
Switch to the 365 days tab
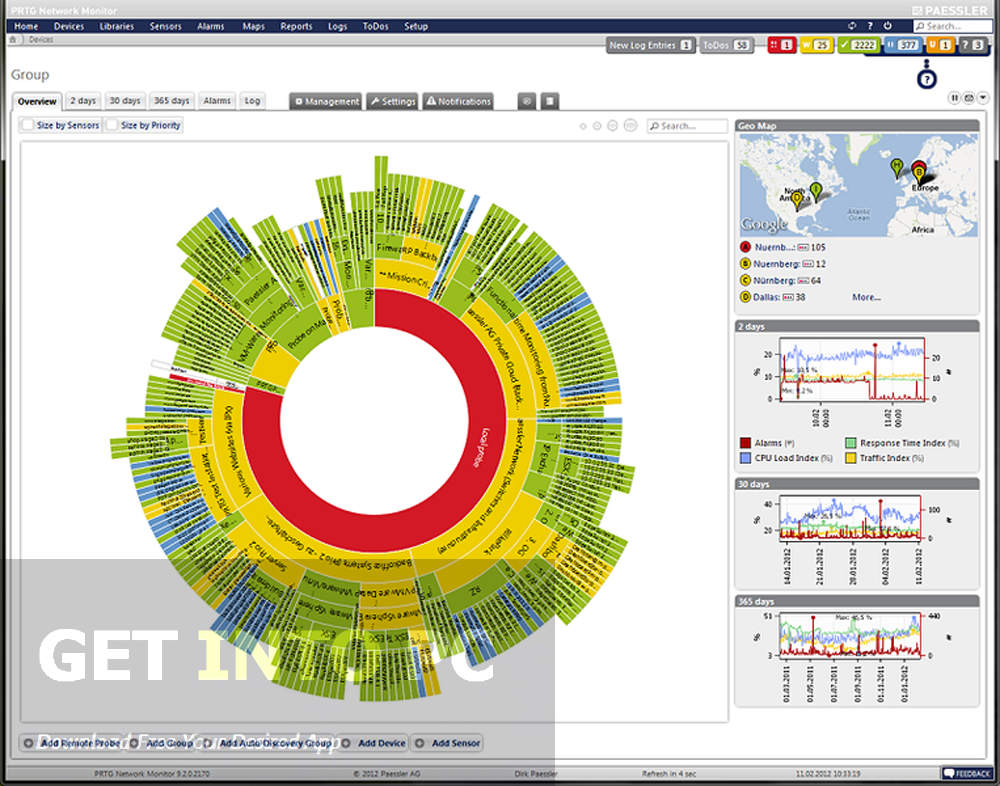[172, 101]
